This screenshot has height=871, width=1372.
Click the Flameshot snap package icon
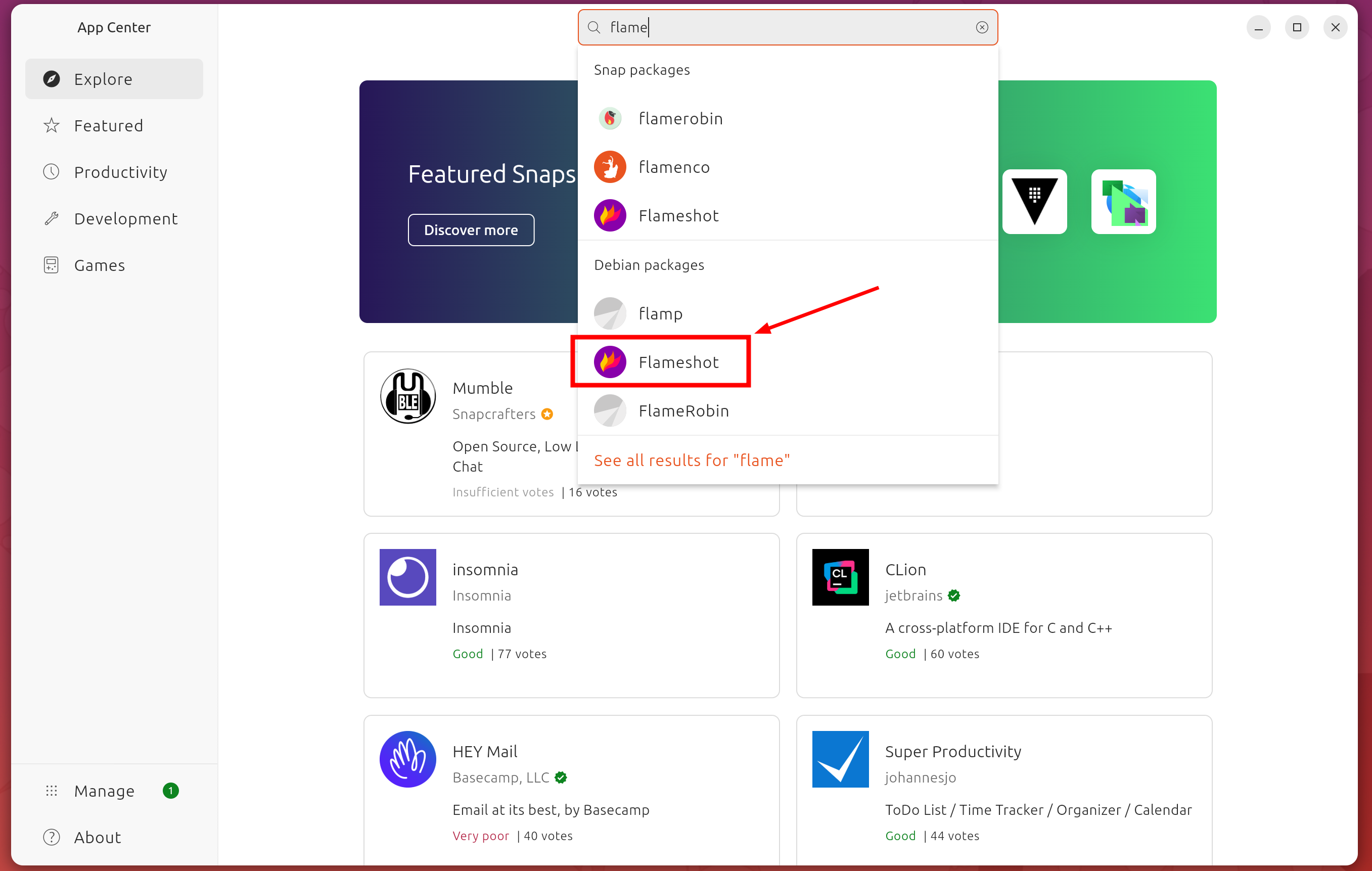(x=610, y=216)
